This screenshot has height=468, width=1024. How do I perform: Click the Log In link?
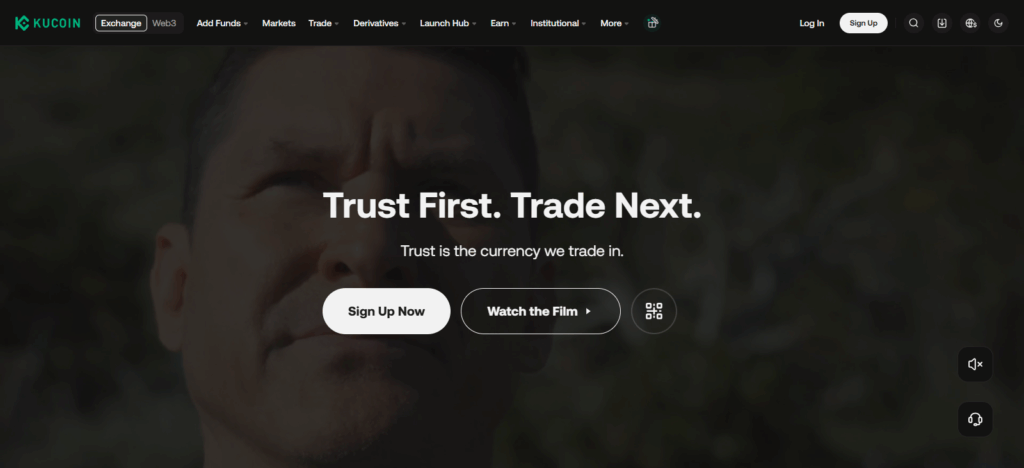coord(812,23)
